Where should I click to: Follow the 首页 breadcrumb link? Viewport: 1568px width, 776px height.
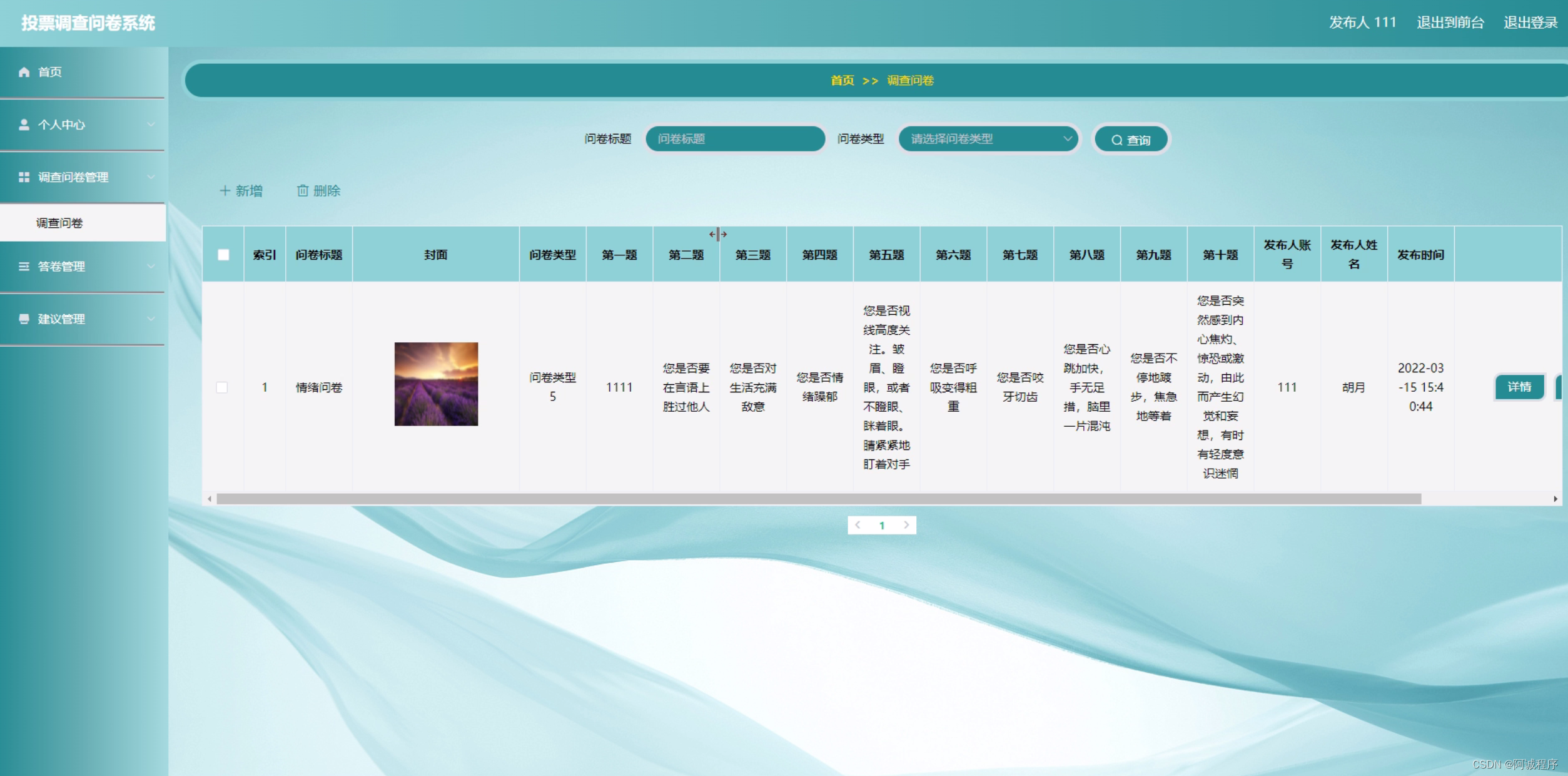click(x=841, y=80)
